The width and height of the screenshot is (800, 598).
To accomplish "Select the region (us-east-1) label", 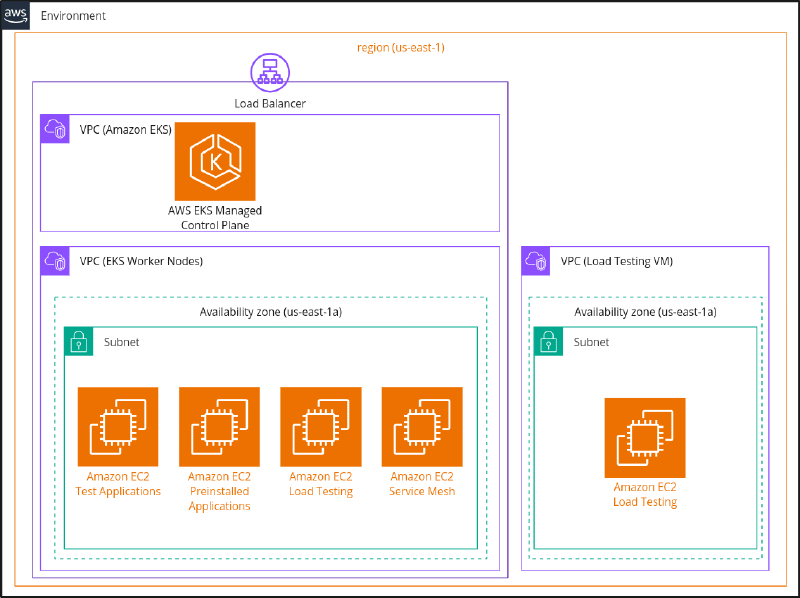I will (x=401, y=47).
